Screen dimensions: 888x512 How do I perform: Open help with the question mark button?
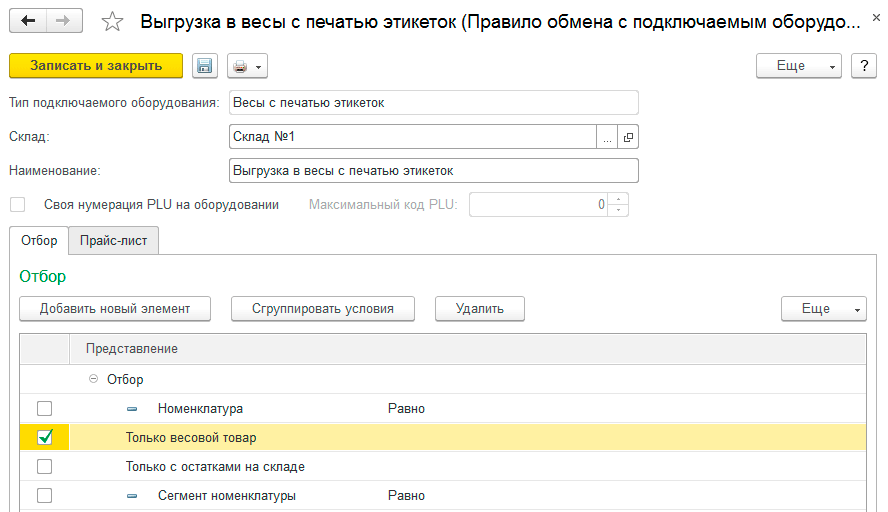(863, 66)
